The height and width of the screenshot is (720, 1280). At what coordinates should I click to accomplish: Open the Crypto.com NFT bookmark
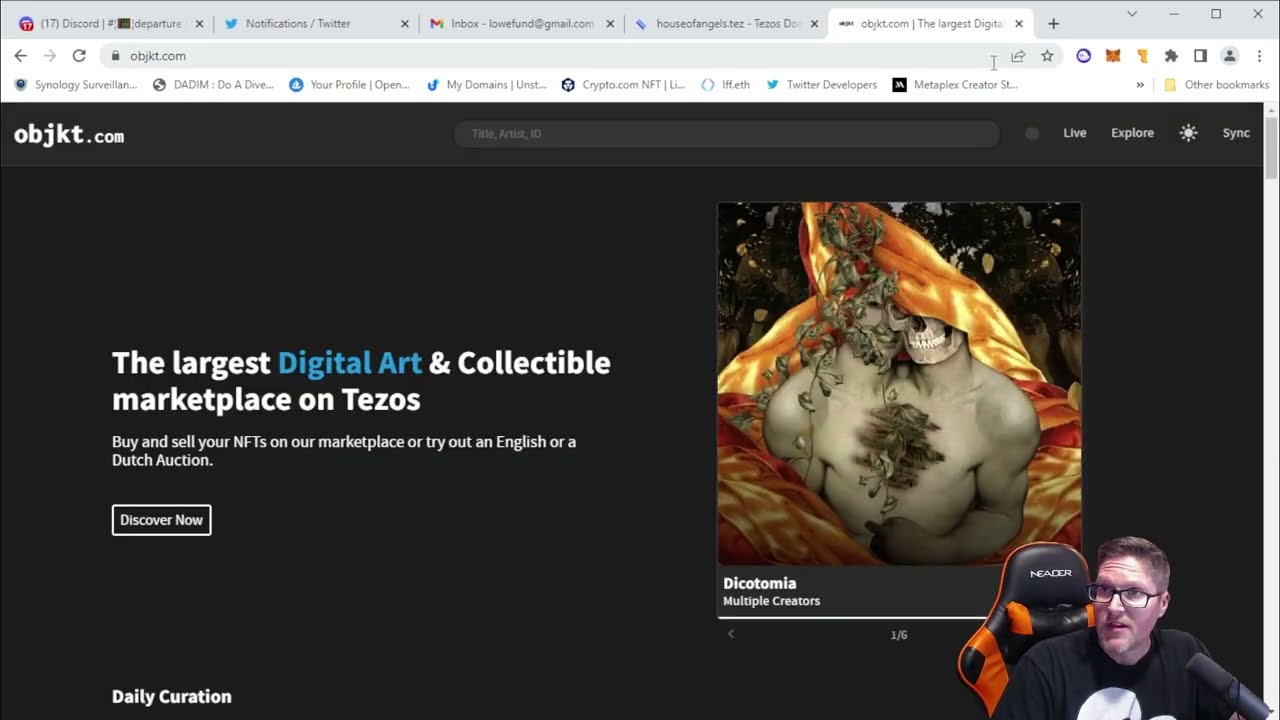coord(623,85)
